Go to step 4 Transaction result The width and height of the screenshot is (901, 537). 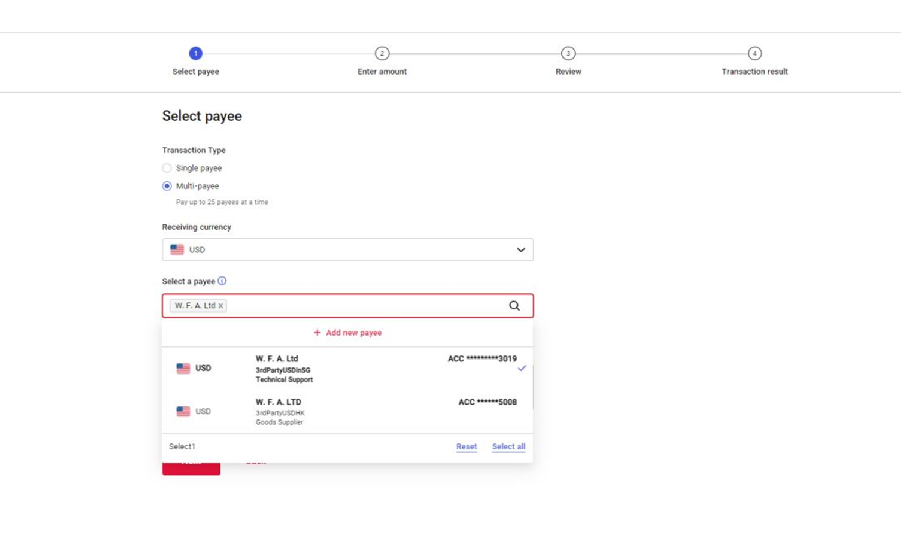754,54
